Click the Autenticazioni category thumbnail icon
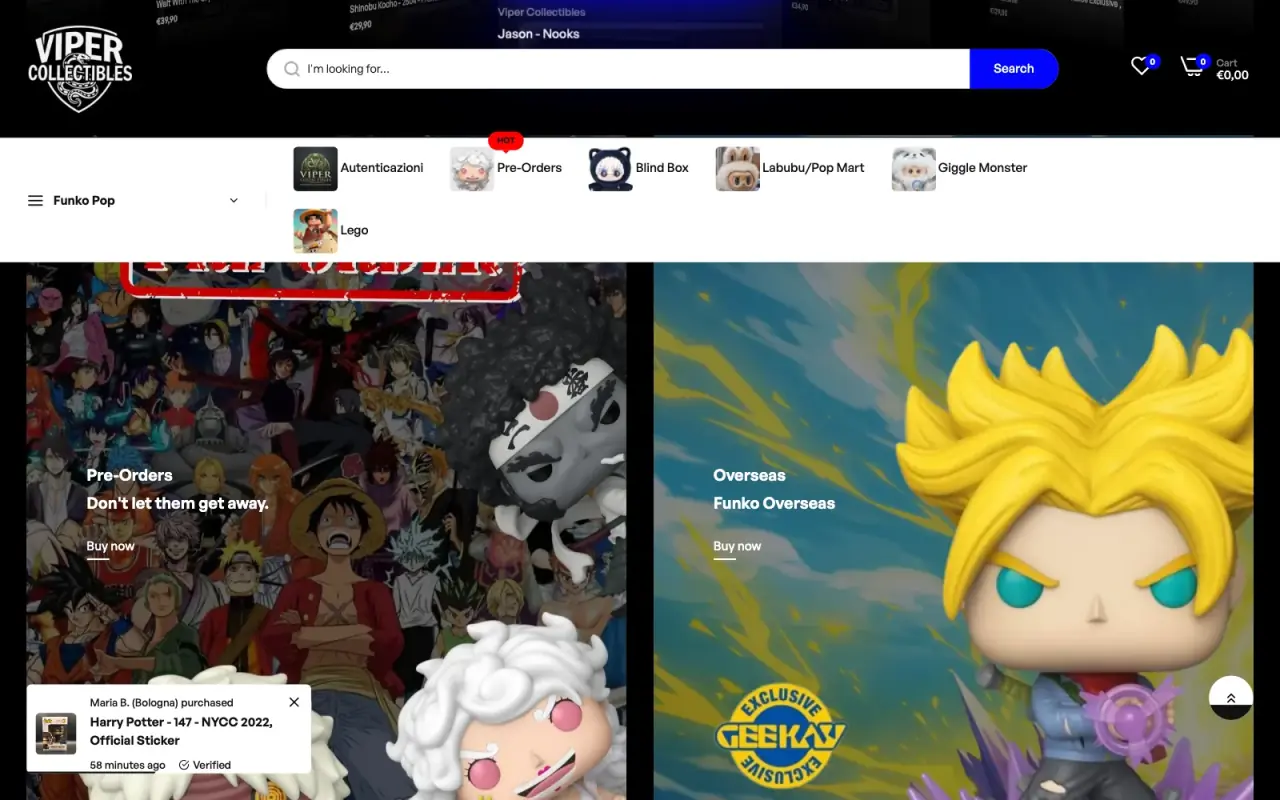Viewport: 1280px width, 800px height. click(315, 168)
